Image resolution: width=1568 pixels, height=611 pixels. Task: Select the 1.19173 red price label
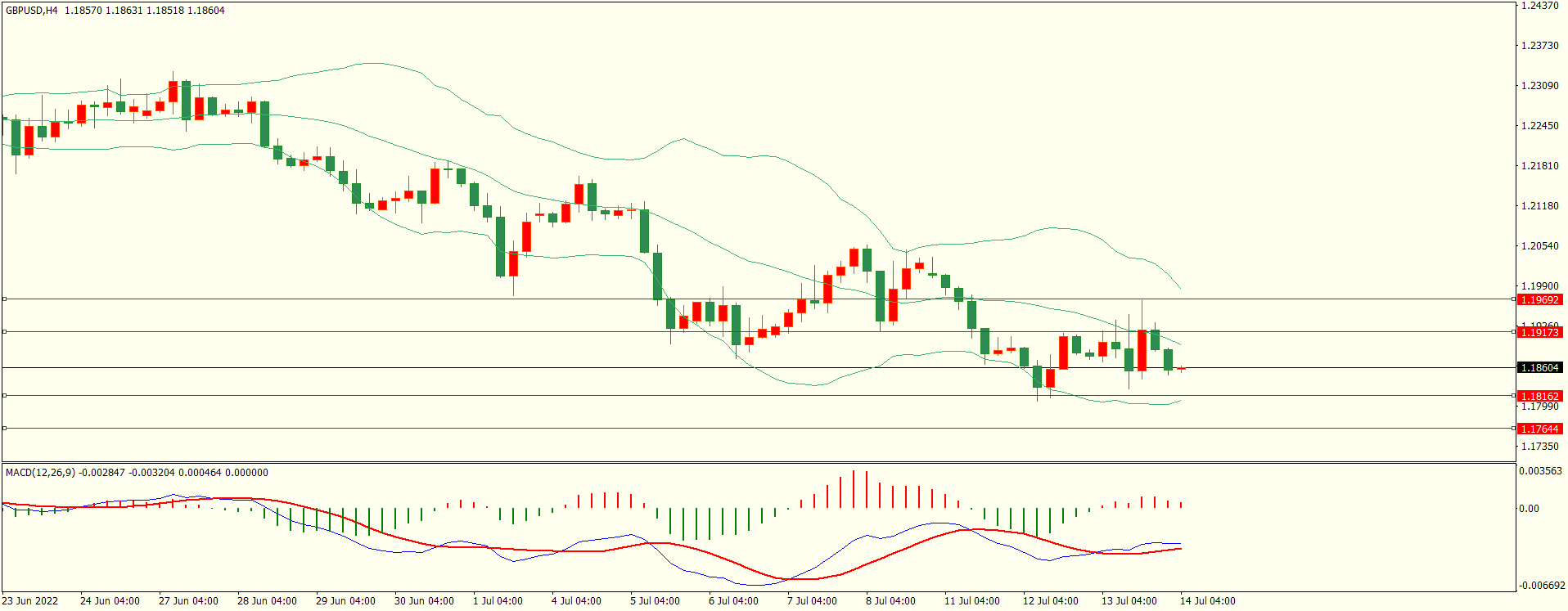(x=1539, y=332)
